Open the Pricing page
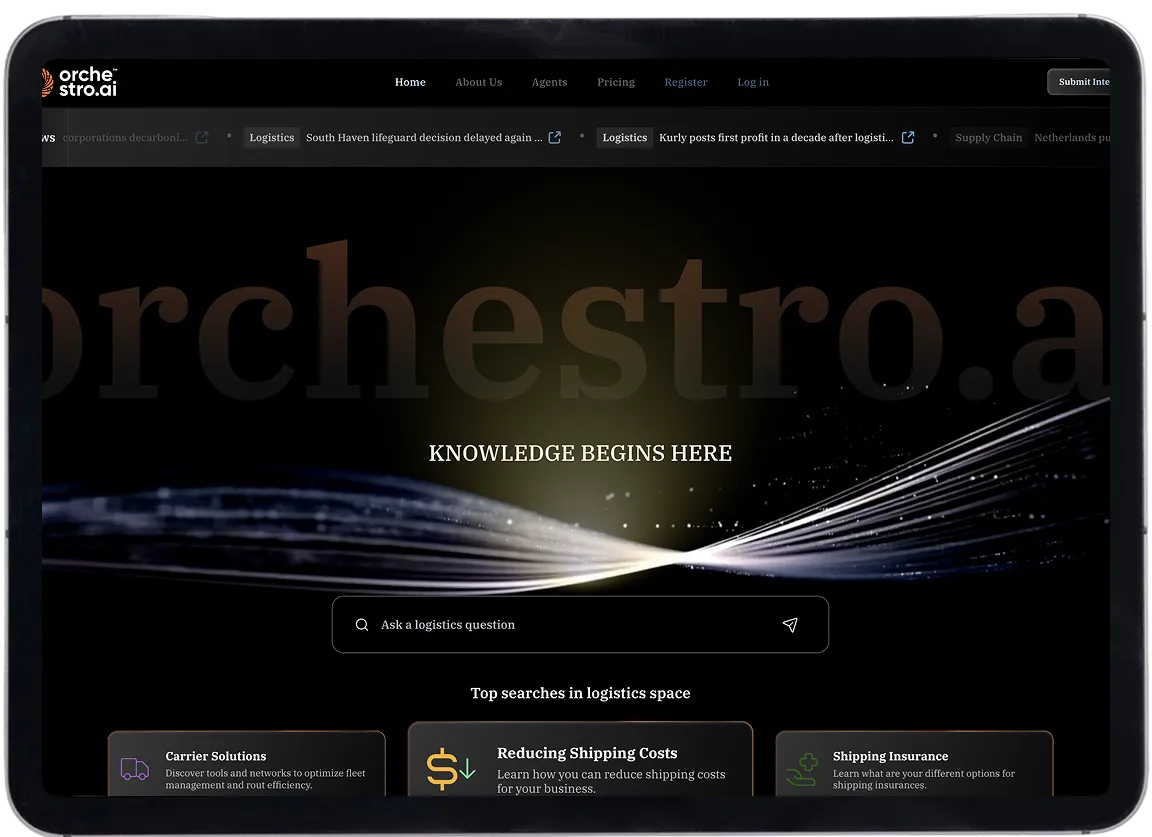This screenshot has width=1152, height=837. [x=615, y=82]
